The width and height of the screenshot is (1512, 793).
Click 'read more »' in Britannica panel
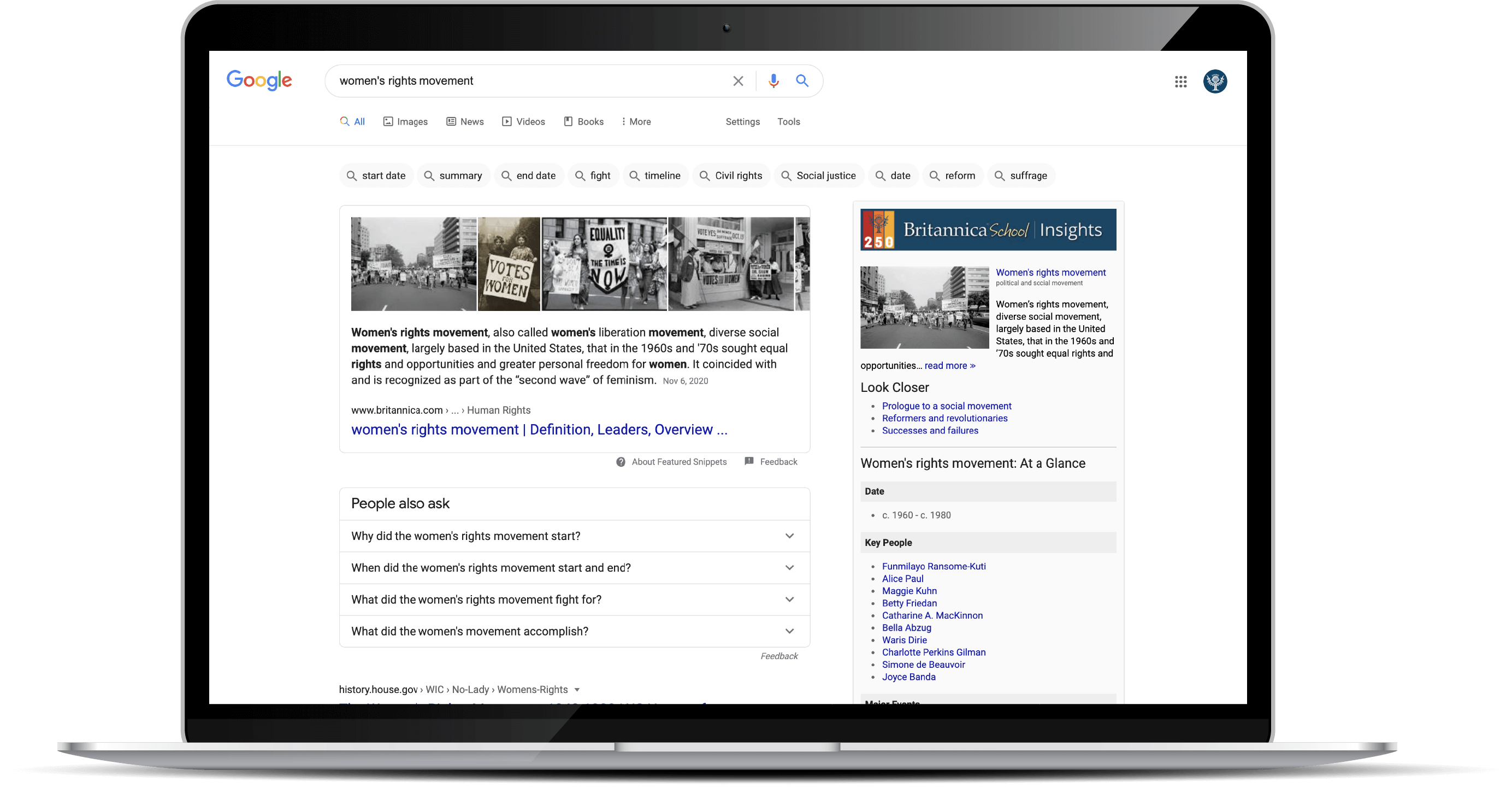[x=950, y=366]
